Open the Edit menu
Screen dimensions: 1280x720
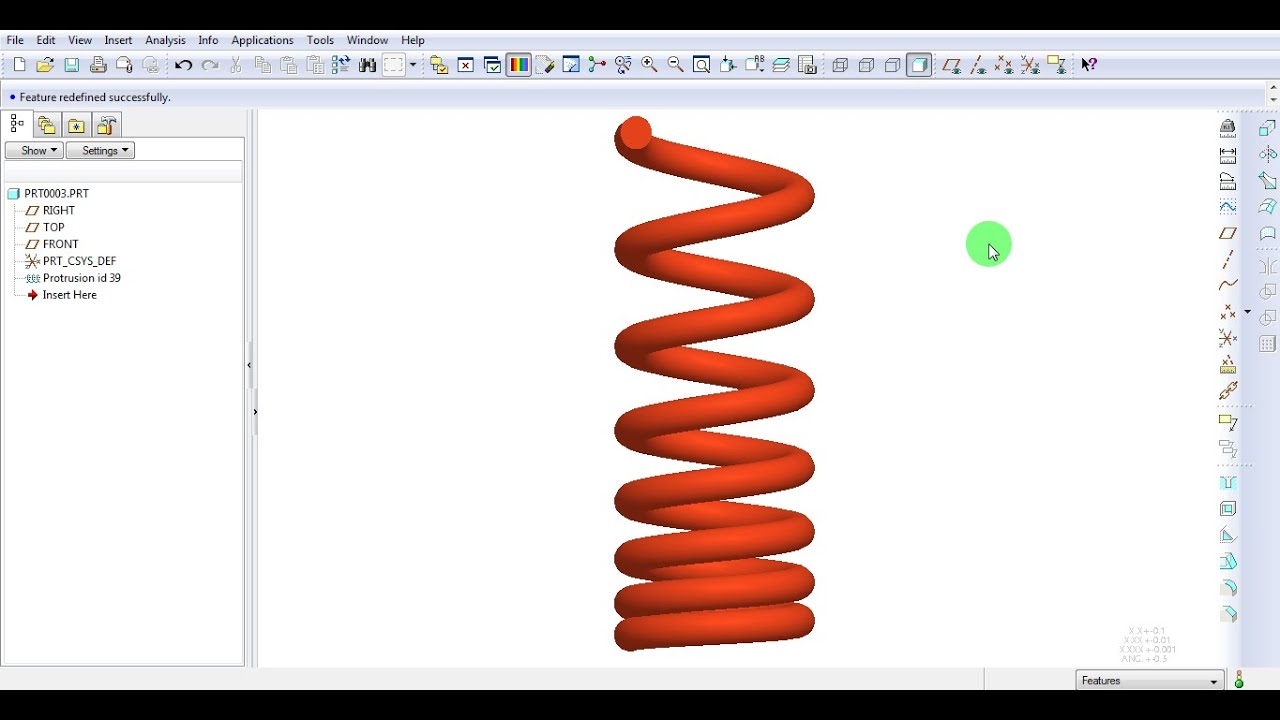tap(46, 40)
